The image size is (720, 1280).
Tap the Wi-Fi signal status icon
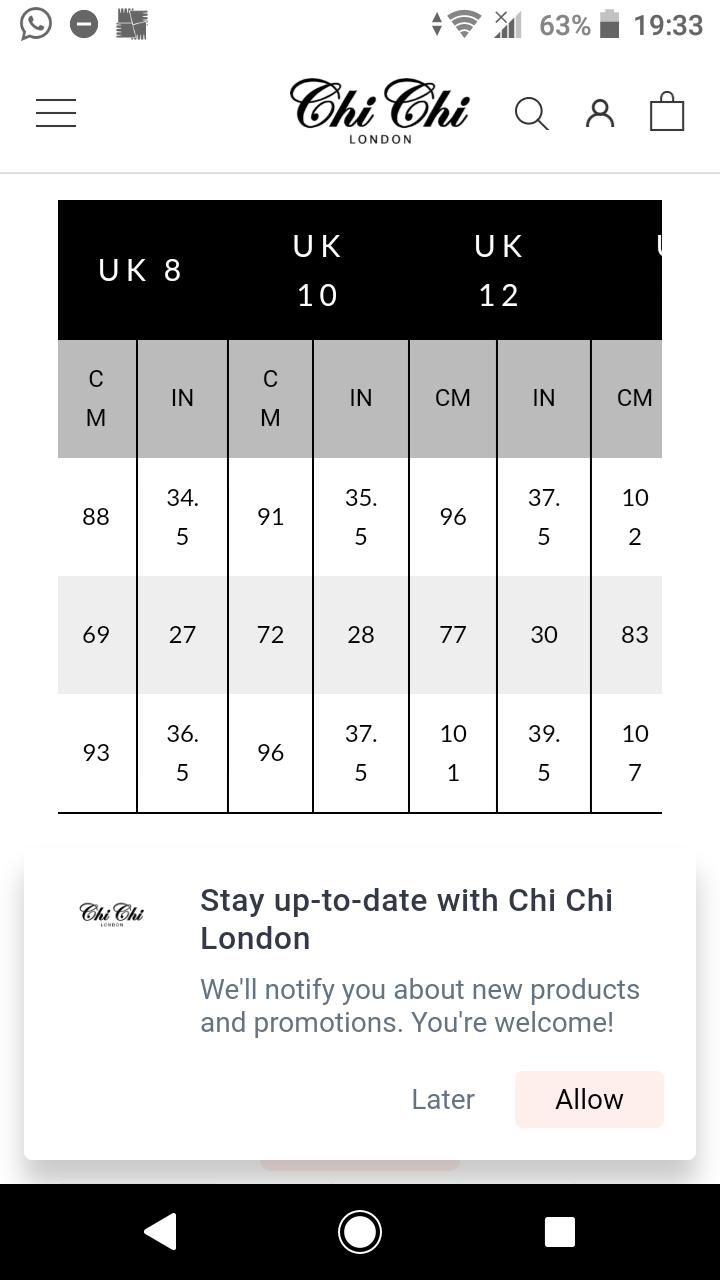pyautogui.click(x=462, y=24)
